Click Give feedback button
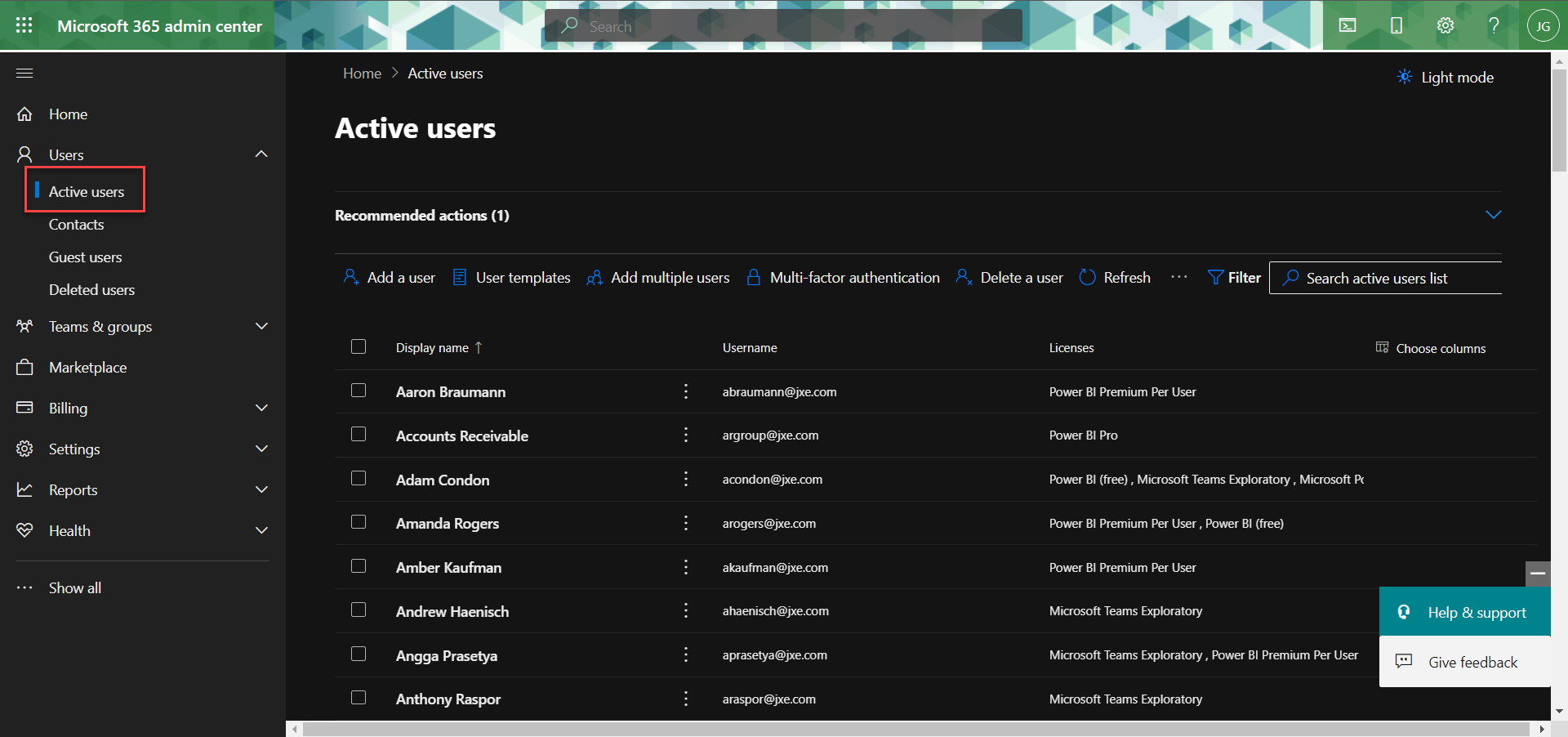Image resolution: width=1568 pixels, height=737 pixels. (x=1465, y=662)
